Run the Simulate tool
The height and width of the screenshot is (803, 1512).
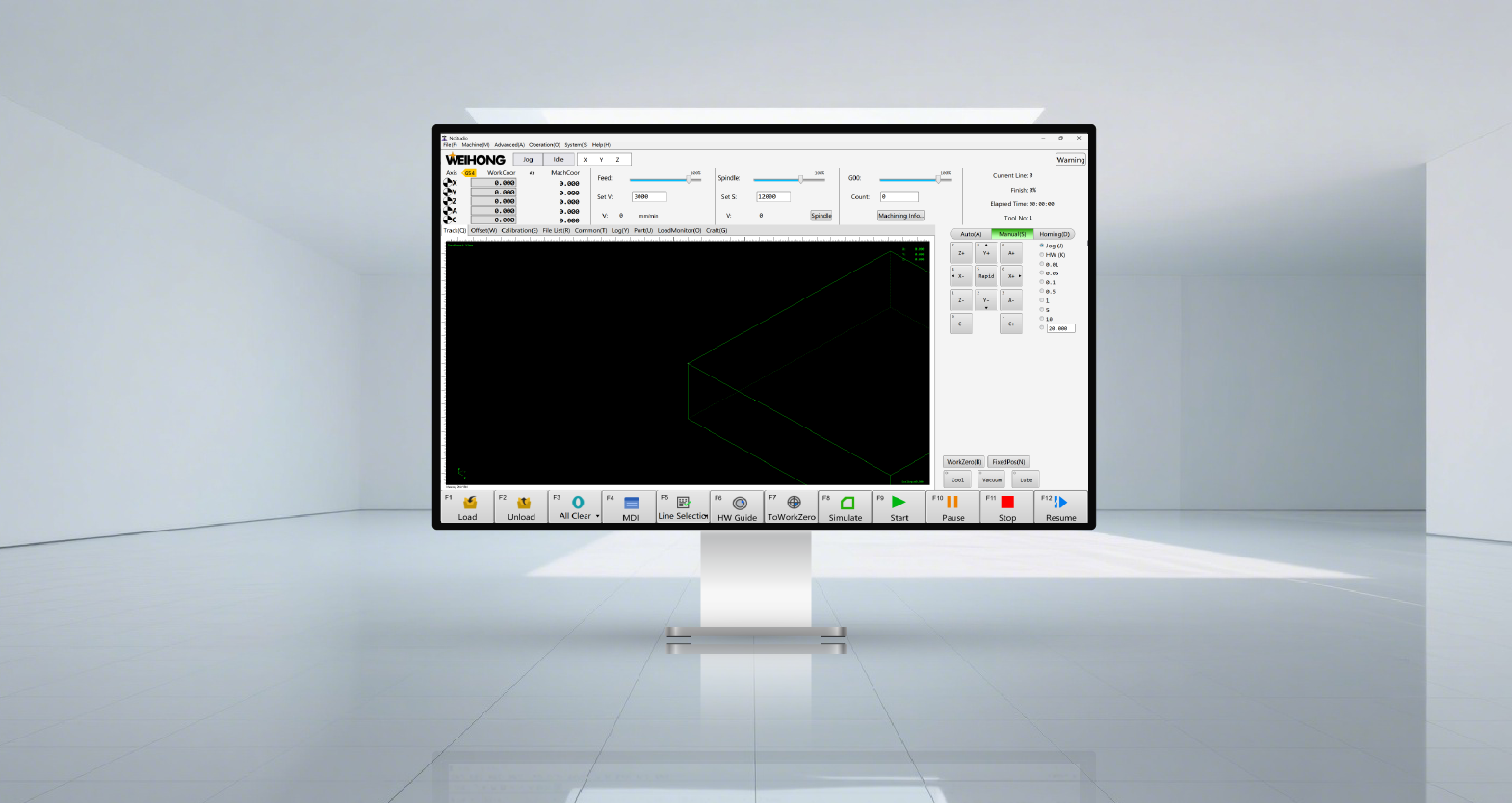(847, 503)
